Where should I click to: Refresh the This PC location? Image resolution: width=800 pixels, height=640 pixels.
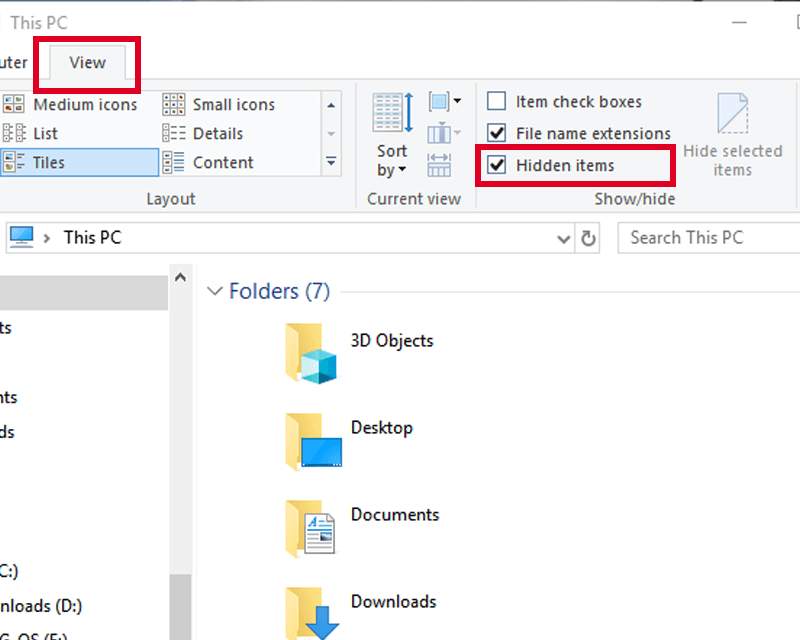588,238
